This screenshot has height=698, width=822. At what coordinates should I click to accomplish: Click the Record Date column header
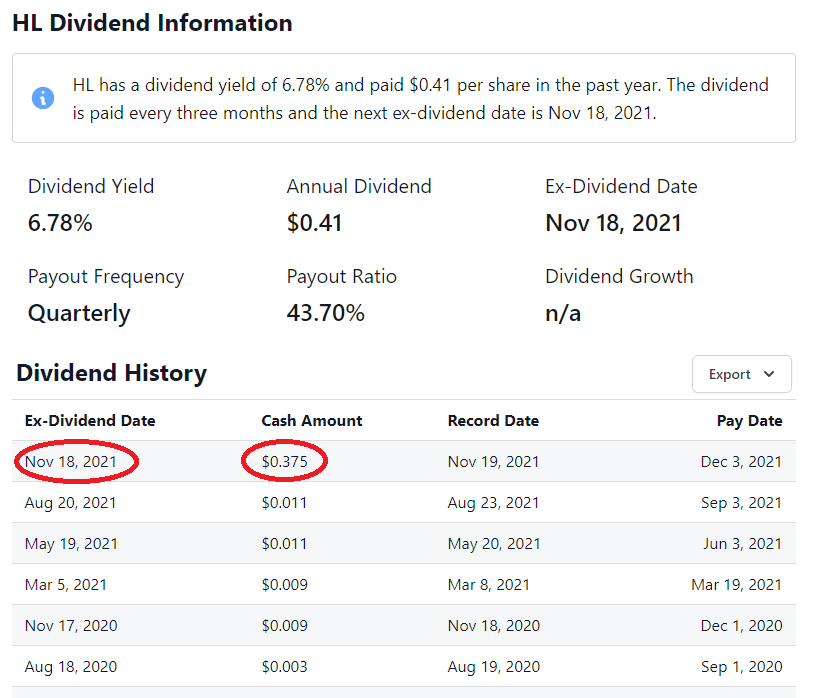click(493, 421)
